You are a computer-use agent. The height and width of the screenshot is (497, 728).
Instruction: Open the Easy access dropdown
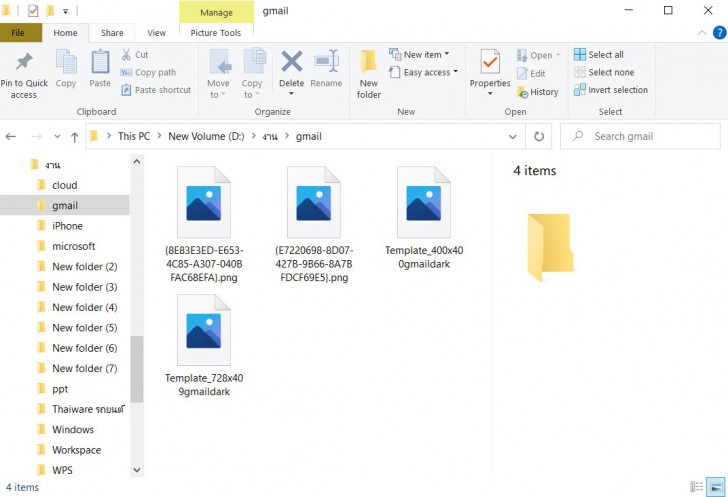pos(423,72)
